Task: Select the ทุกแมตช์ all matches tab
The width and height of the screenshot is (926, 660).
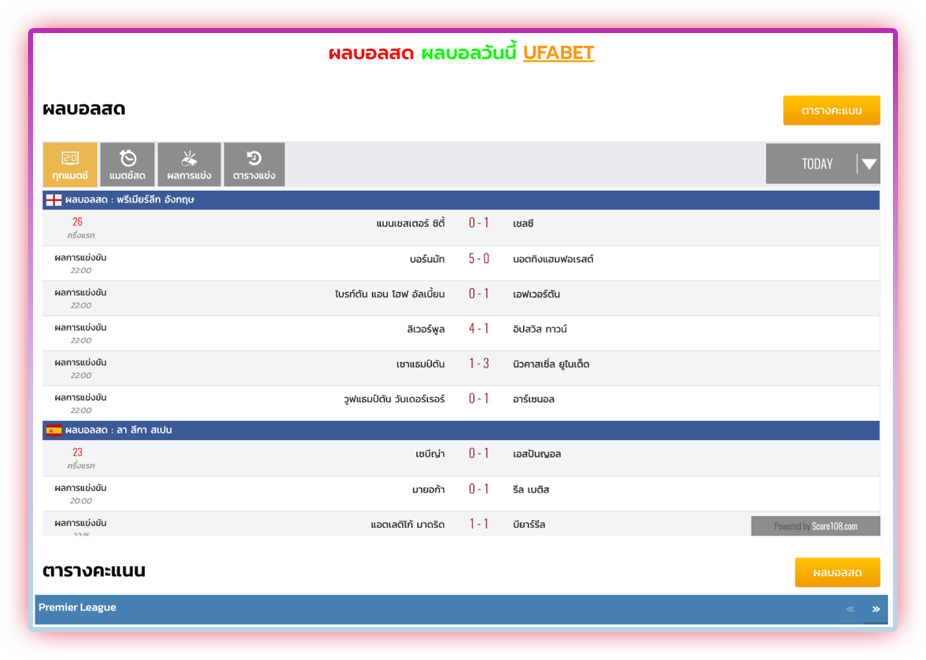Action: pyautogui.click(x=70, y=164)
